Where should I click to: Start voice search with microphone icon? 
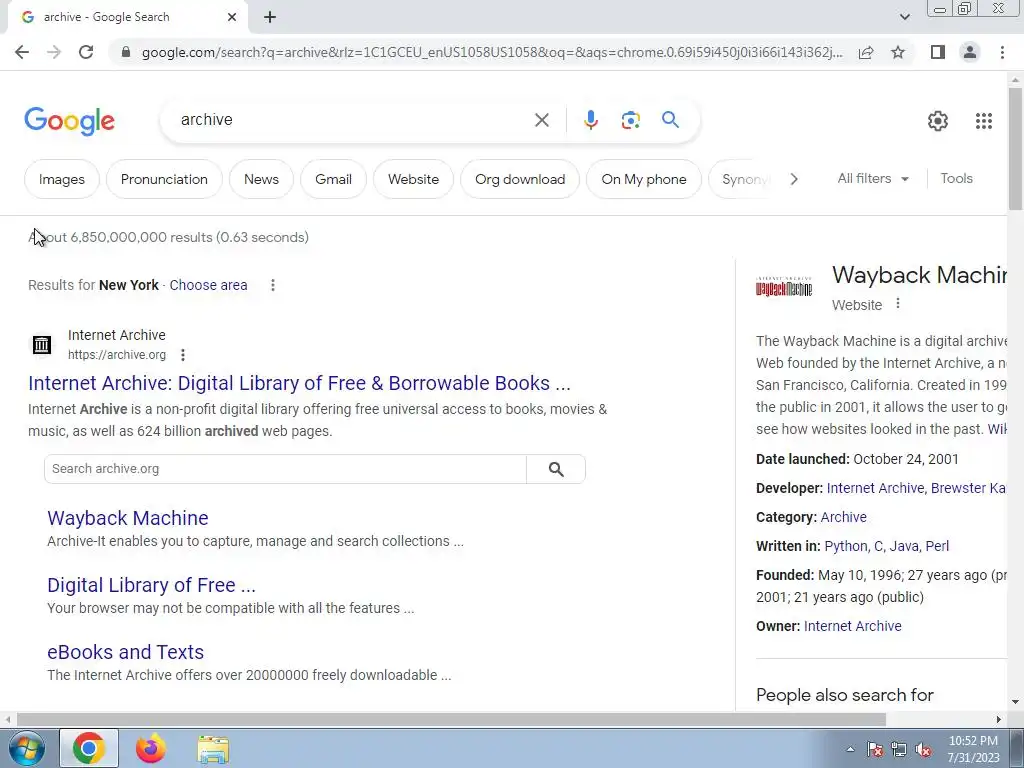tap(590, 120)
